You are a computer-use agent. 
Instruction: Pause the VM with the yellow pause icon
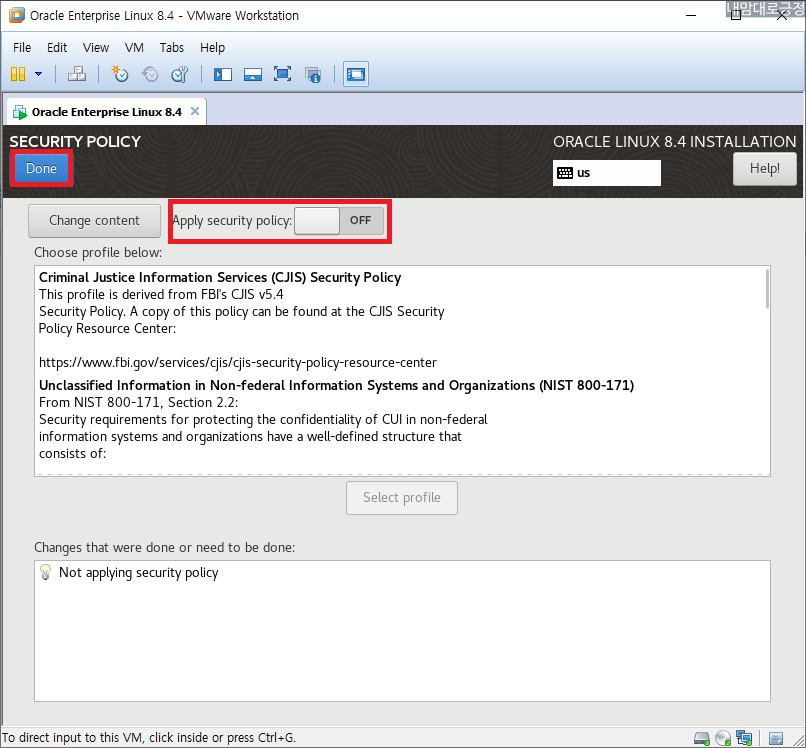click(x=17, y=74)
